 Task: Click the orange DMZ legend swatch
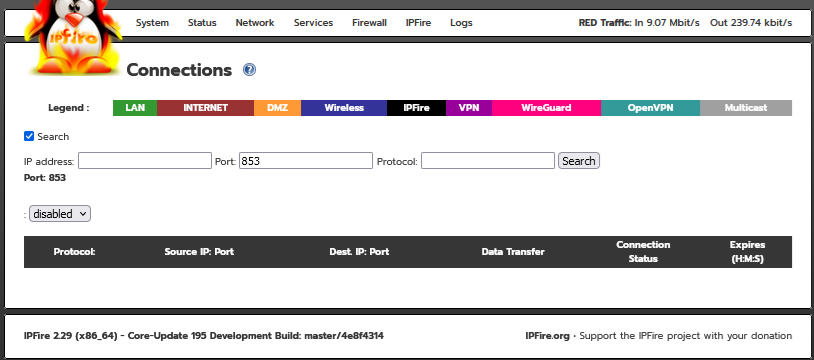click(x=277, y=108)
